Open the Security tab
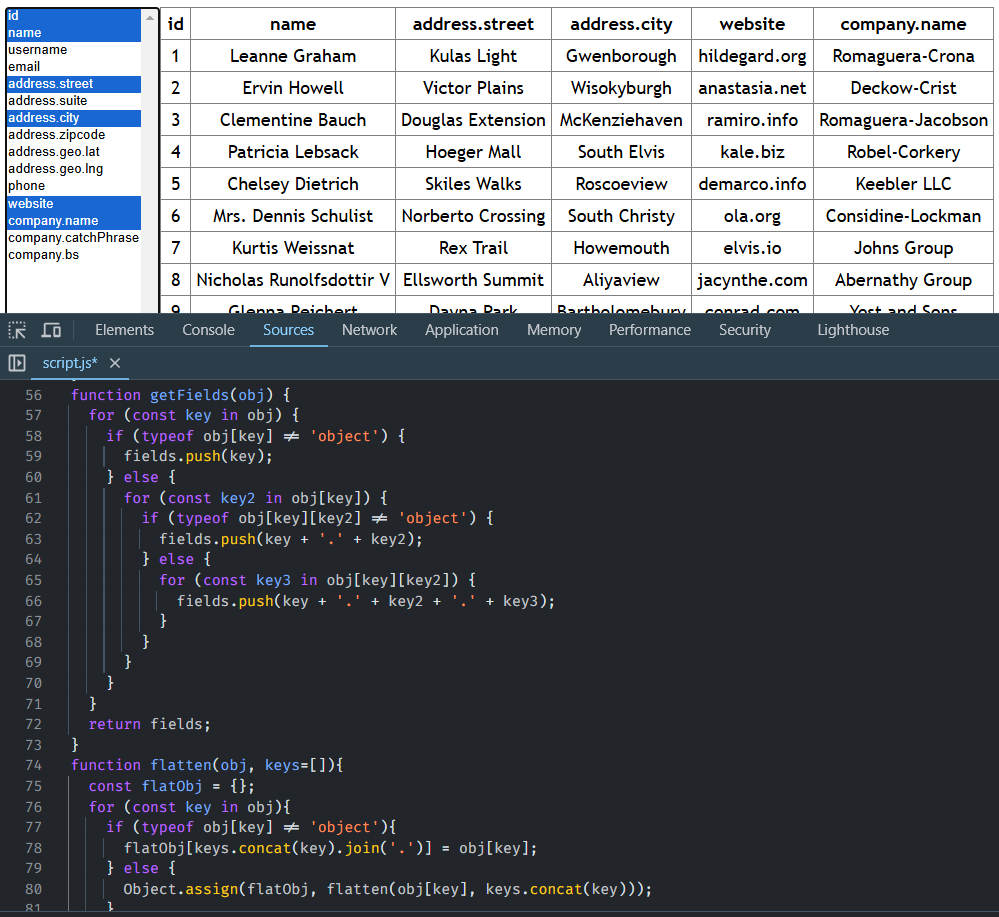 (x=745, y=330)
